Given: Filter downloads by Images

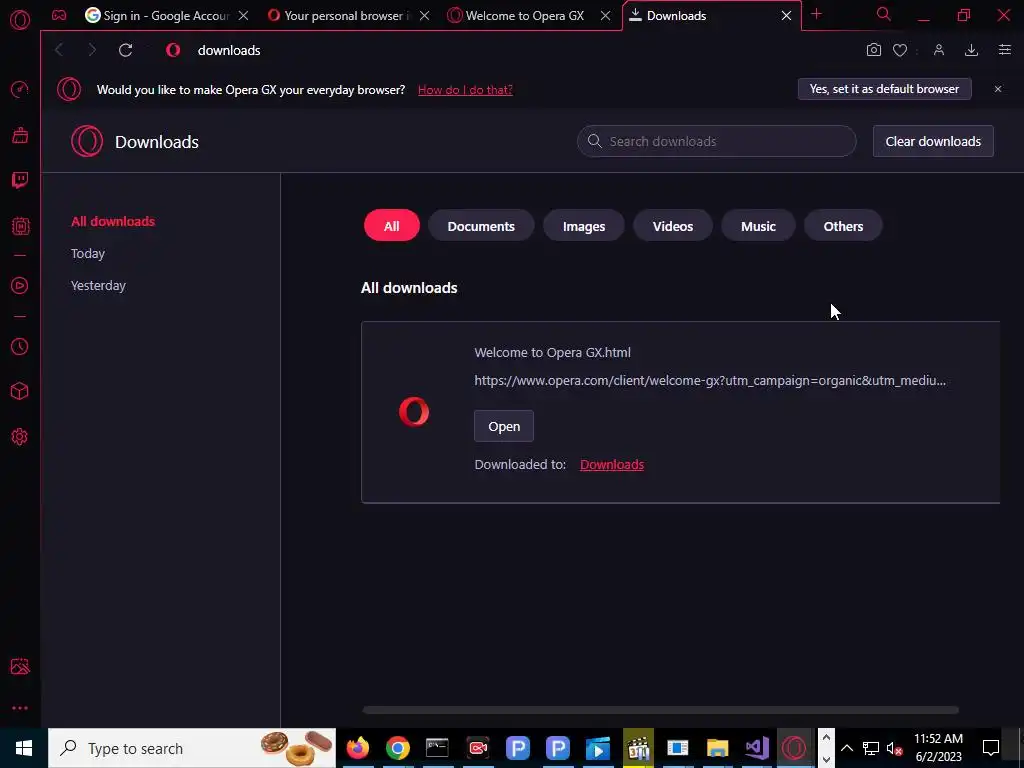Looking at the screenshot, I should click(584, 226).
